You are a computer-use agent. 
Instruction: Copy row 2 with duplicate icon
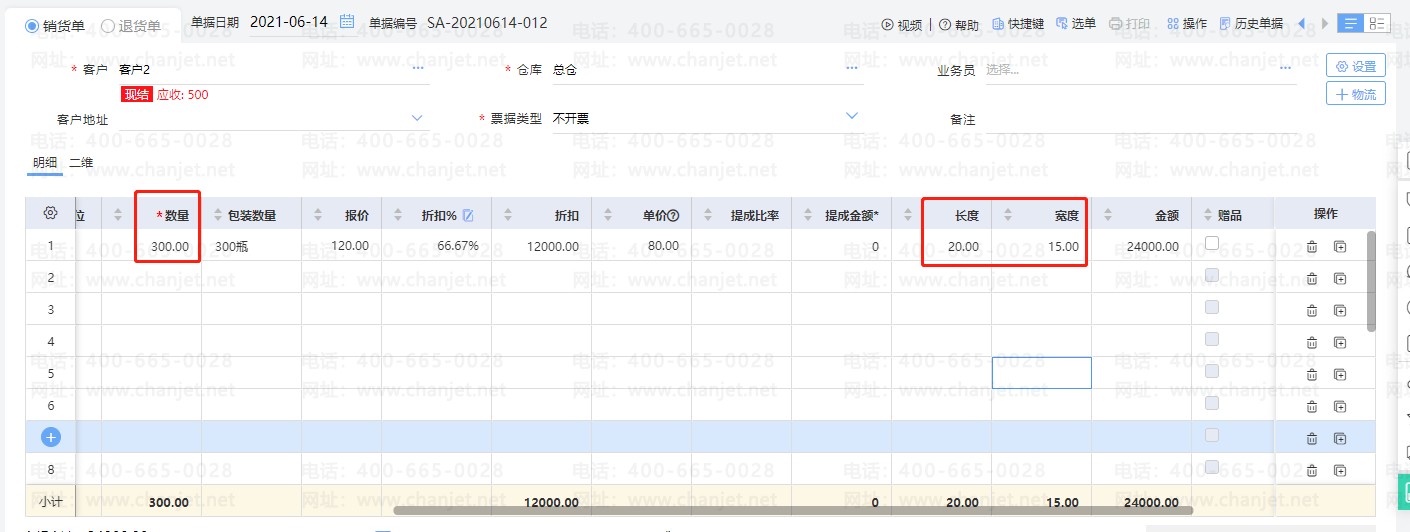[x=1340, y=278]
